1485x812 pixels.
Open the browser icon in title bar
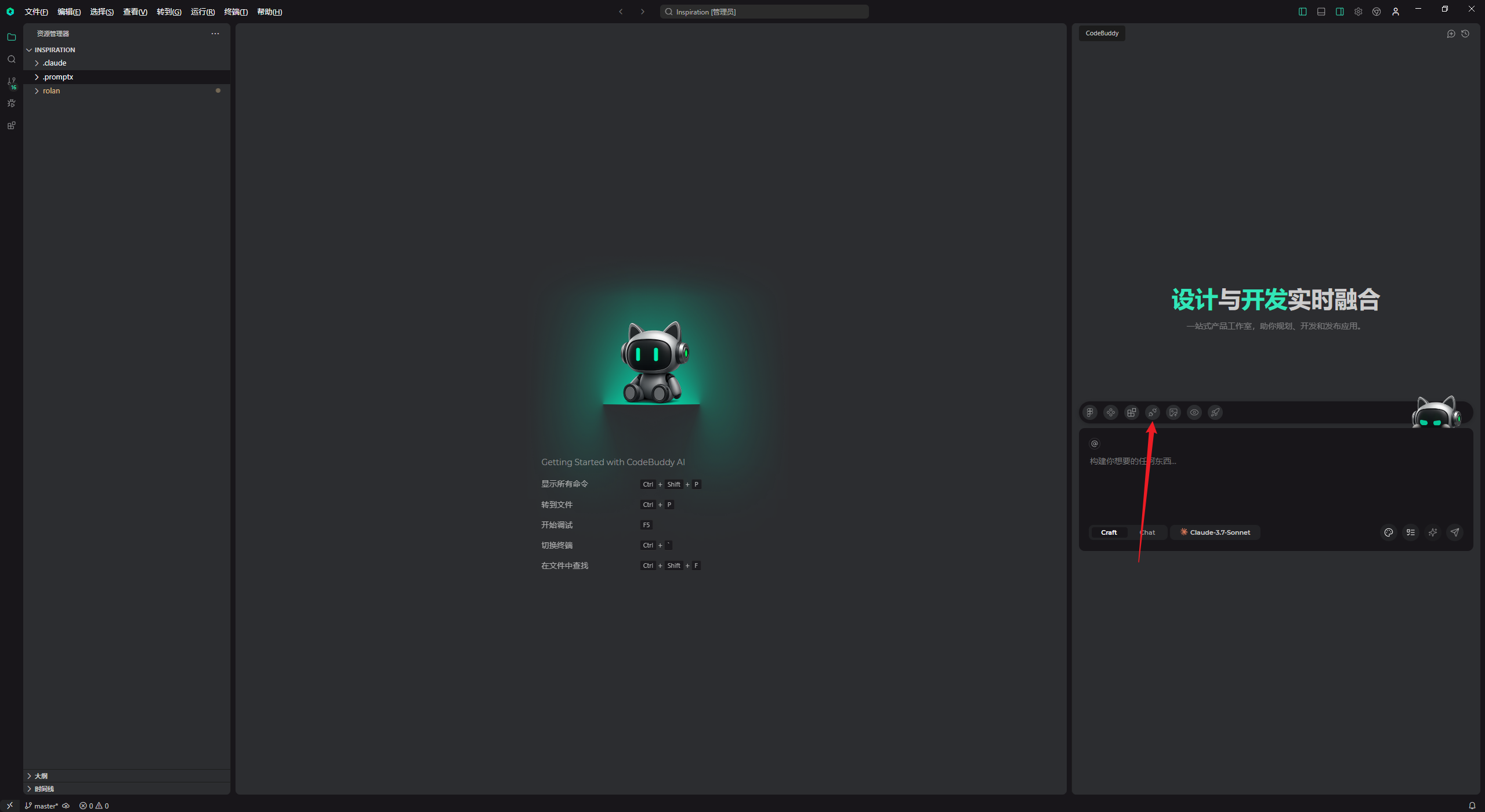click(1377, 12)
